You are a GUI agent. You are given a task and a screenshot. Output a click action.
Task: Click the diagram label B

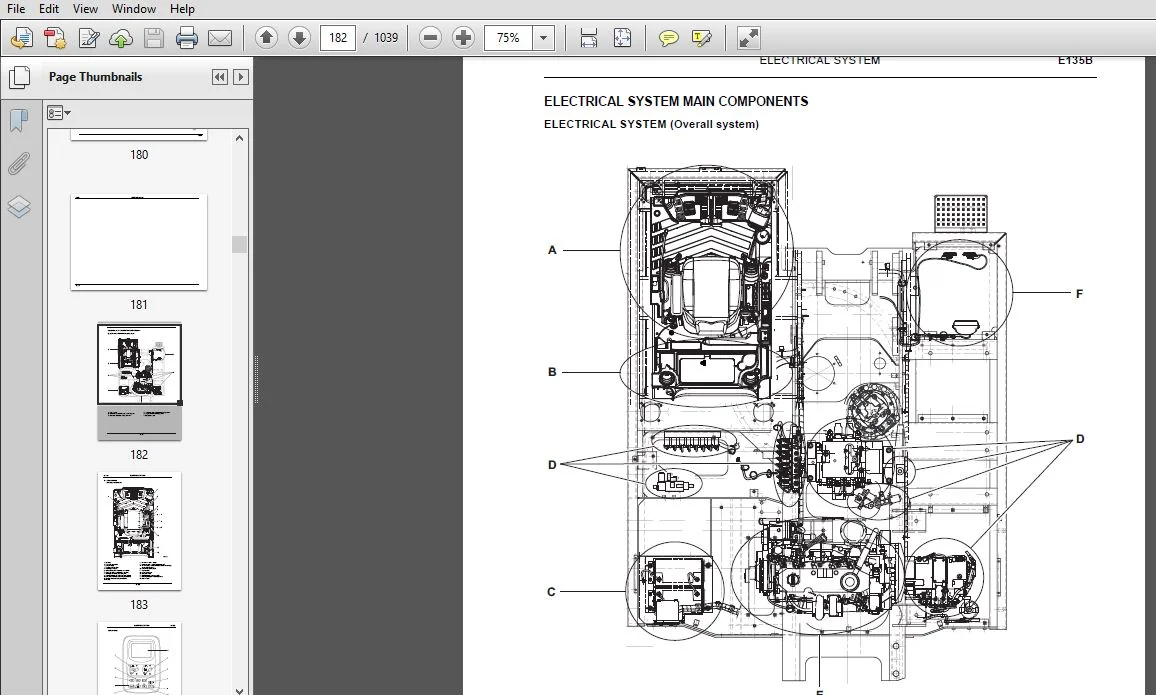pos(552,372)
